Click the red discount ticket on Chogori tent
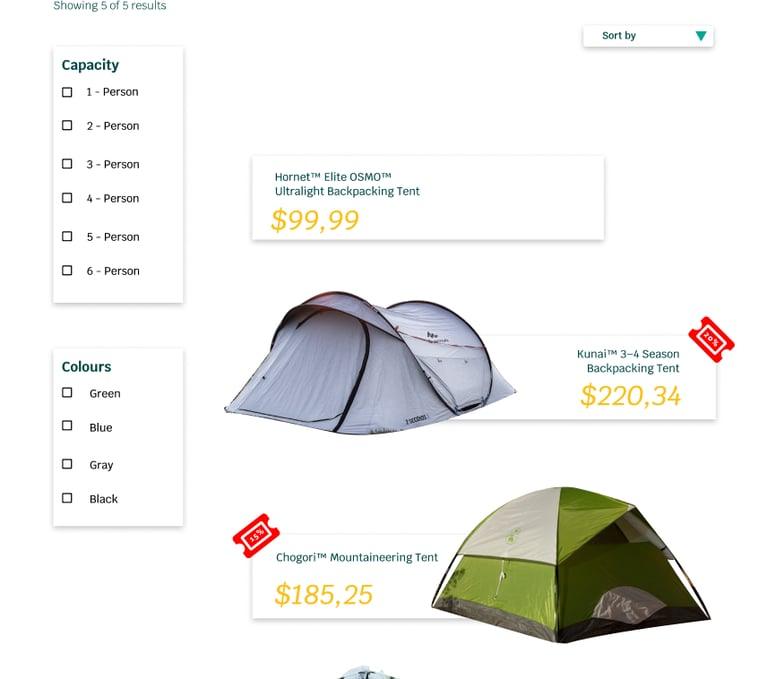Screen dimensions: 776x679 256,536
